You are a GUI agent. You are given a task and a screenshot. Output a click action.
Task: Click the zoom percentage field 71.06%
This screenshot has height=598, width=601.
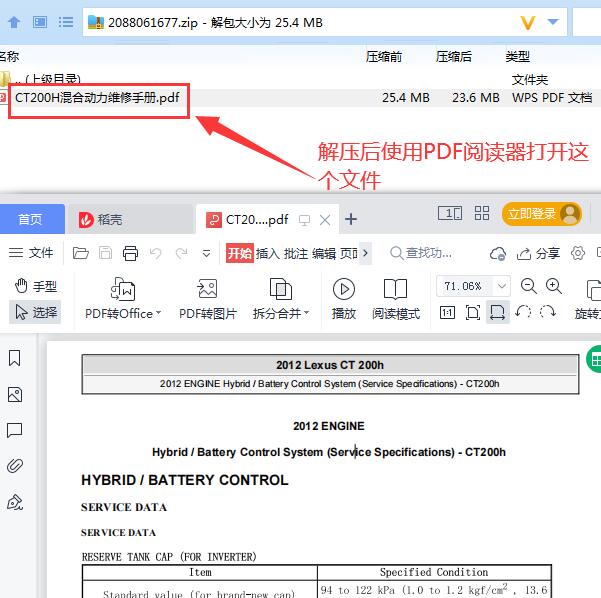pos(463,286)
